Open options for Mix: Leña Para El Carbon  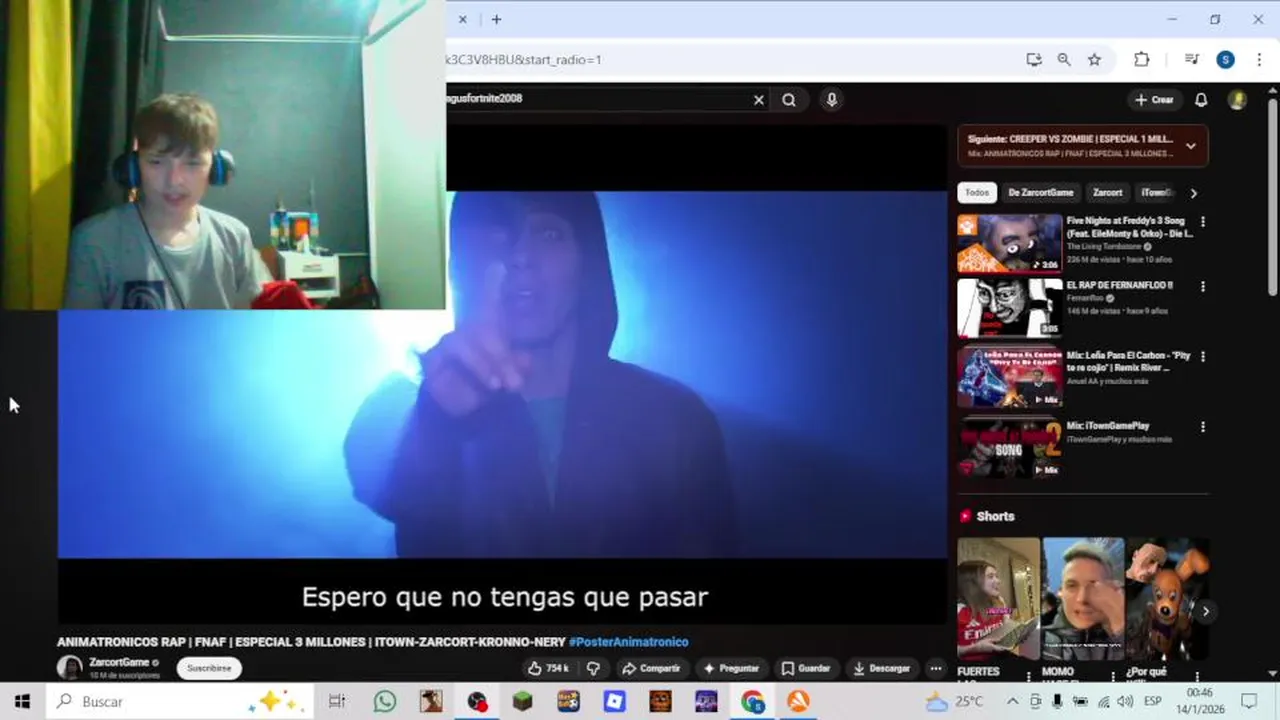(x=1202, y=356)
